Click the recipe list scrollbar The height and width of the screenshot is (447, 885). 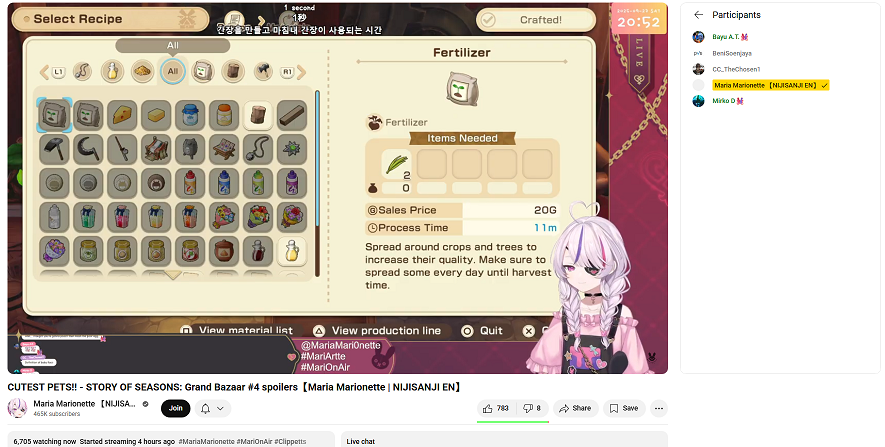[317, 183]
